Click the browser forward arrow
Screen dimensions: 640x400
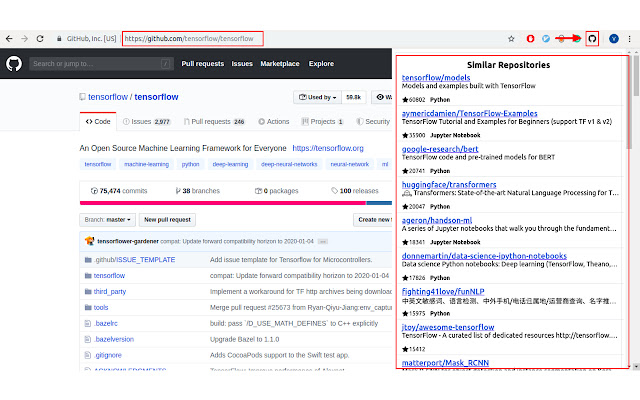coord(24,39)
